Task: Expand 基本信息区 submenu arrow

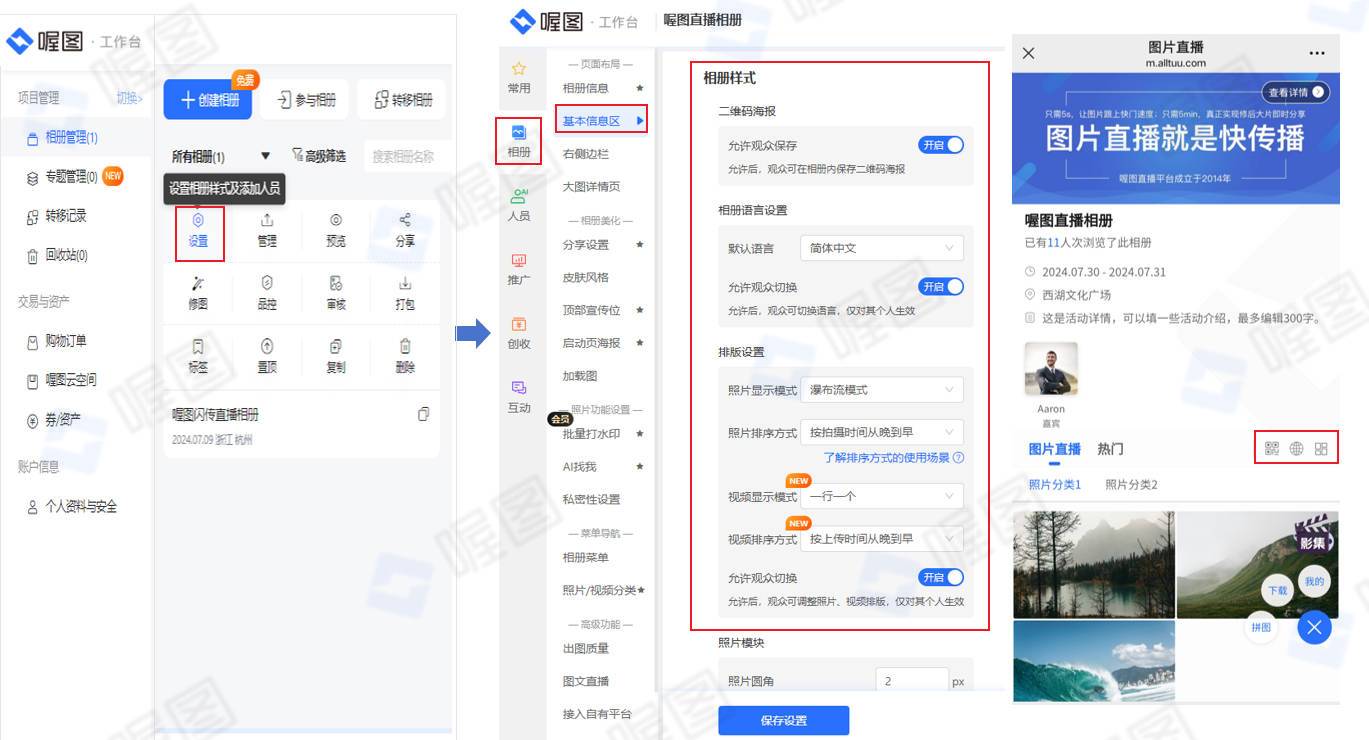Action: click(x=640, y=121)
